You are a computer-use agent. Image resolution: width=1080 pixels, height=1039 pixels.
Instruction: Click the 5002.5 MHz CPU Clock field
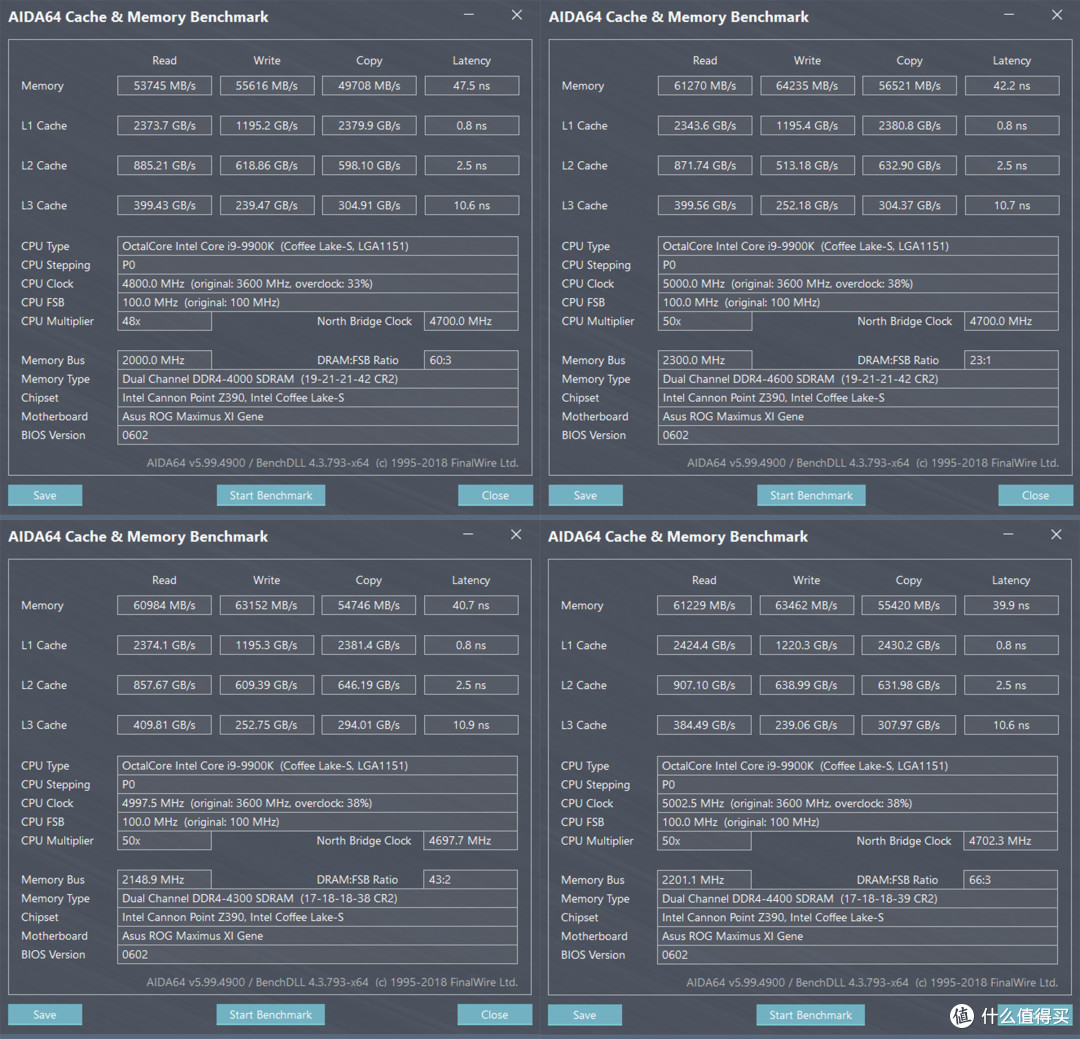pyautogui.click(x=858, y=803)
